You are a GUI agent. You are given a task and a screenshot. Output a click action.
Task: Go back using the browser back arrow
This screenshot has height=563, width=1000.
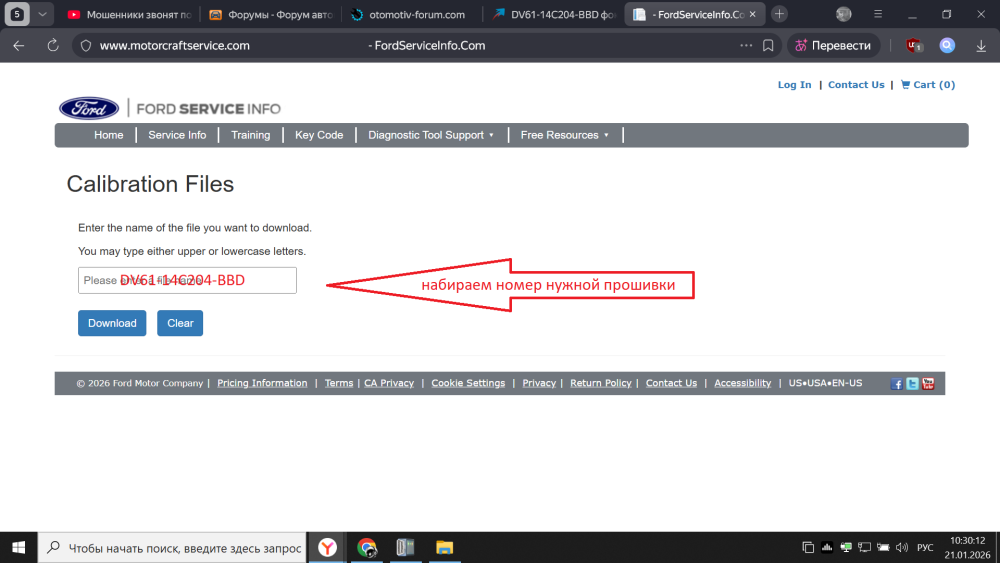(18, 45)
